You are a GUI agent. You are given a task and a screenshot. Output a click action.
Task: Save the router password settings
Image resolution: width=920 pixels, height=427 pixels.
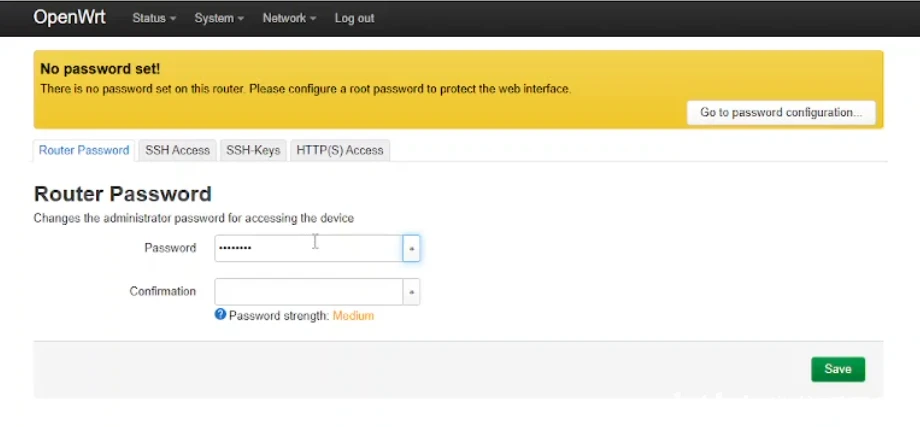tap(837, 369)
